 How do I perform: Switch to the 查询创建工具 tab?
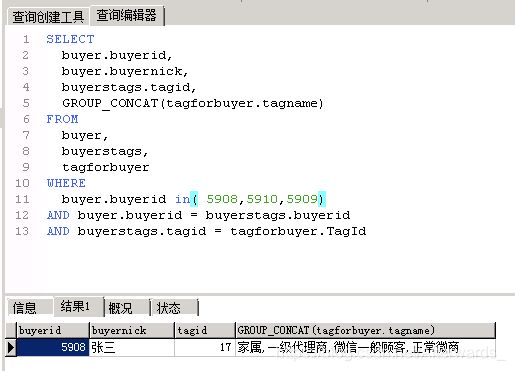click(x=48, y=17)
